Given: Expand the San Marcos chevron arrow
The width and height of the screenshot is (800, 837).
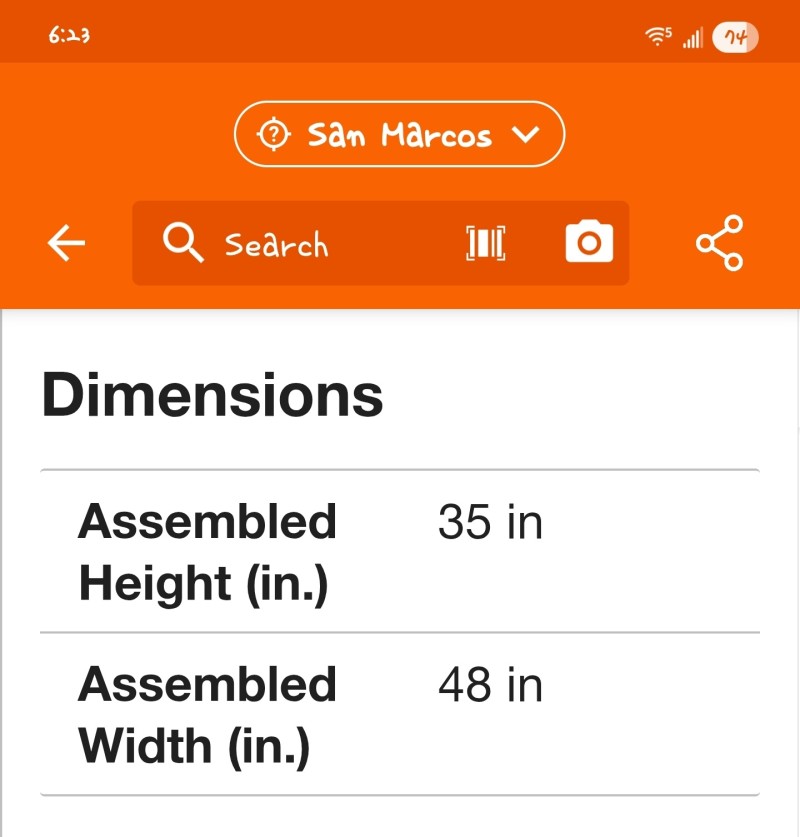Looking at the screenshot, I should coord(525,135).
